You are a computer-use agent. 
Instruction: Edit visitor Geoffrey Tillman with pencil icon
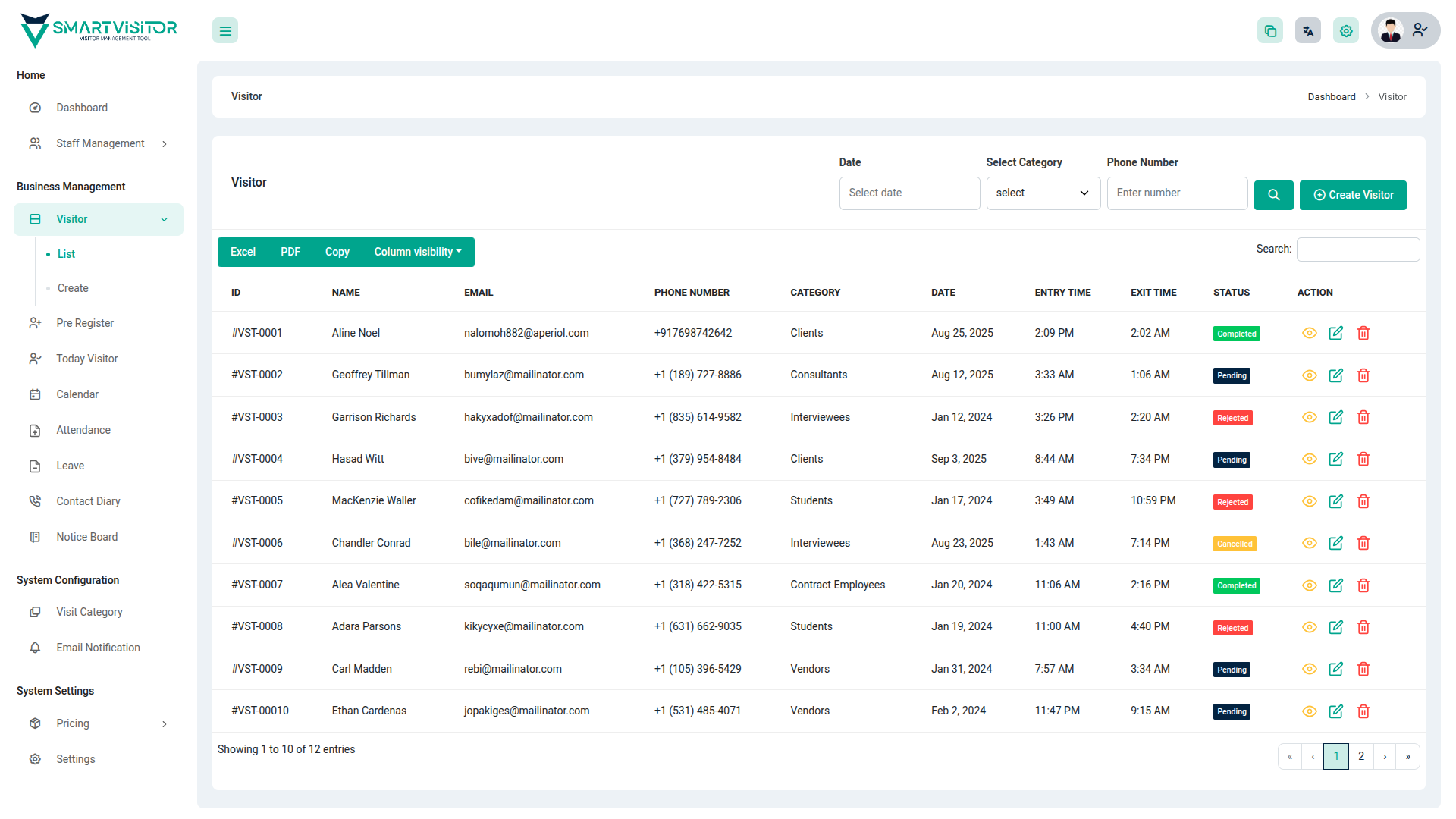click(x=1335, y=375)
